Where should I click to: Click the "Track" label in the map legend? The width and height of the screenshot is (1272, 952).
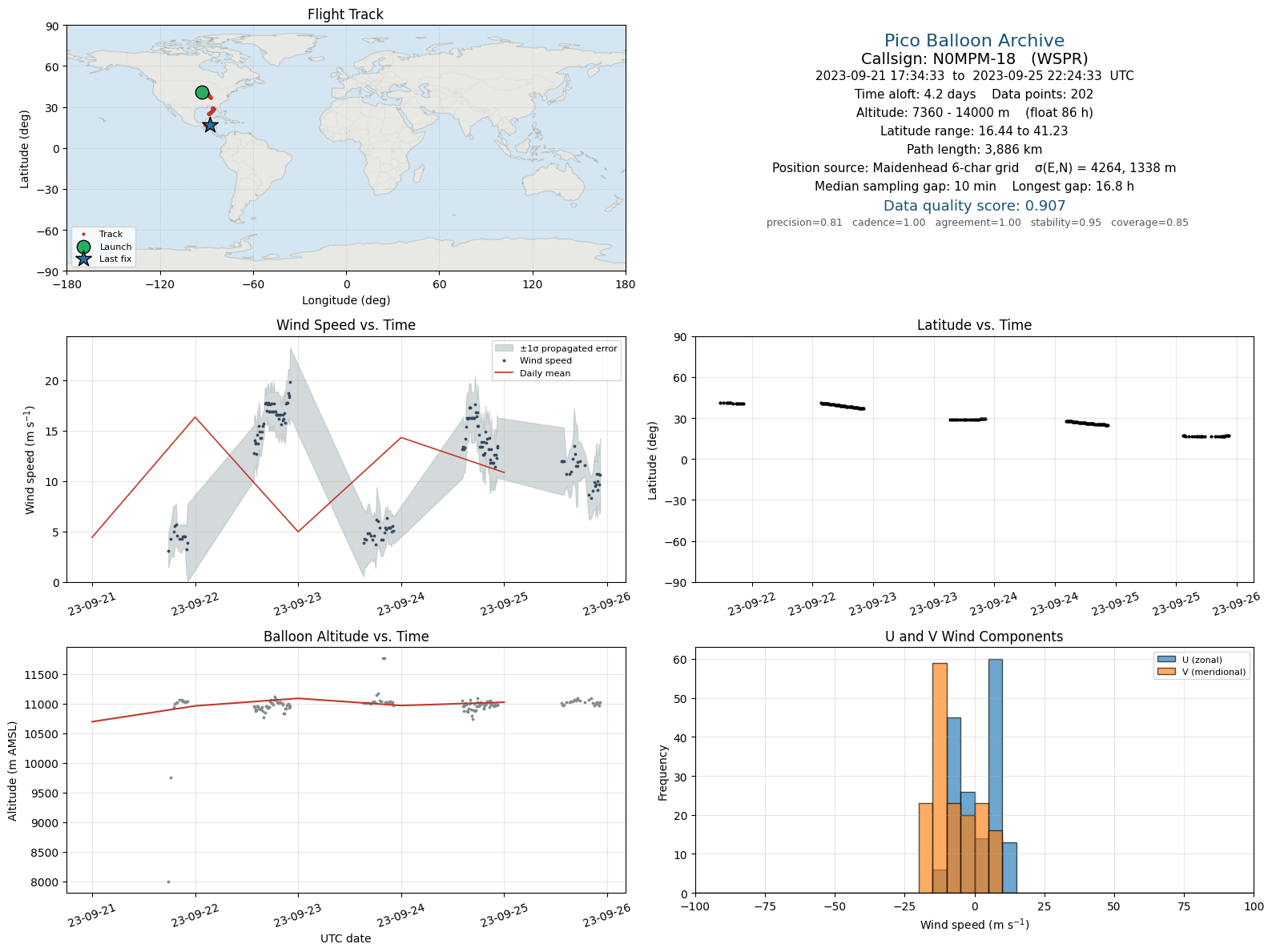tap(111, 235)
